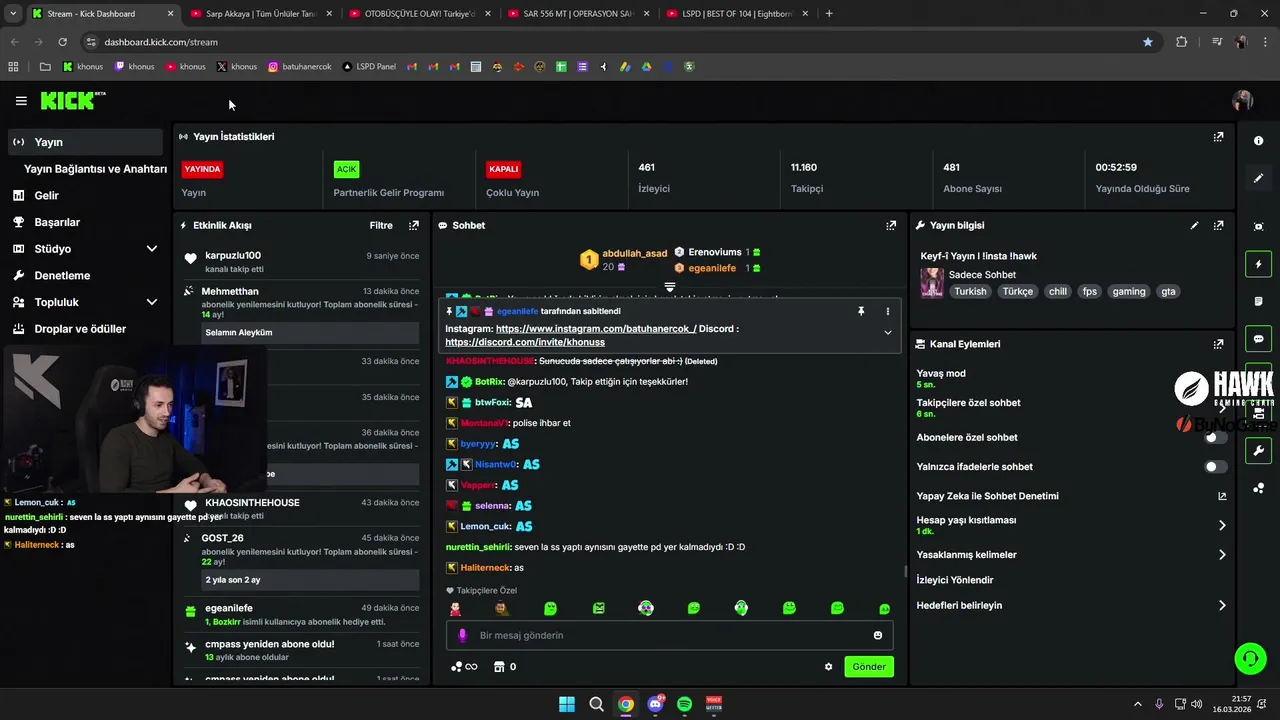Image resolution: width=1280 pixels, height=720 pixels.
Task: Open the chat settings gear beside Gönder
Action: pyautogui.click(x=828, y=667)
